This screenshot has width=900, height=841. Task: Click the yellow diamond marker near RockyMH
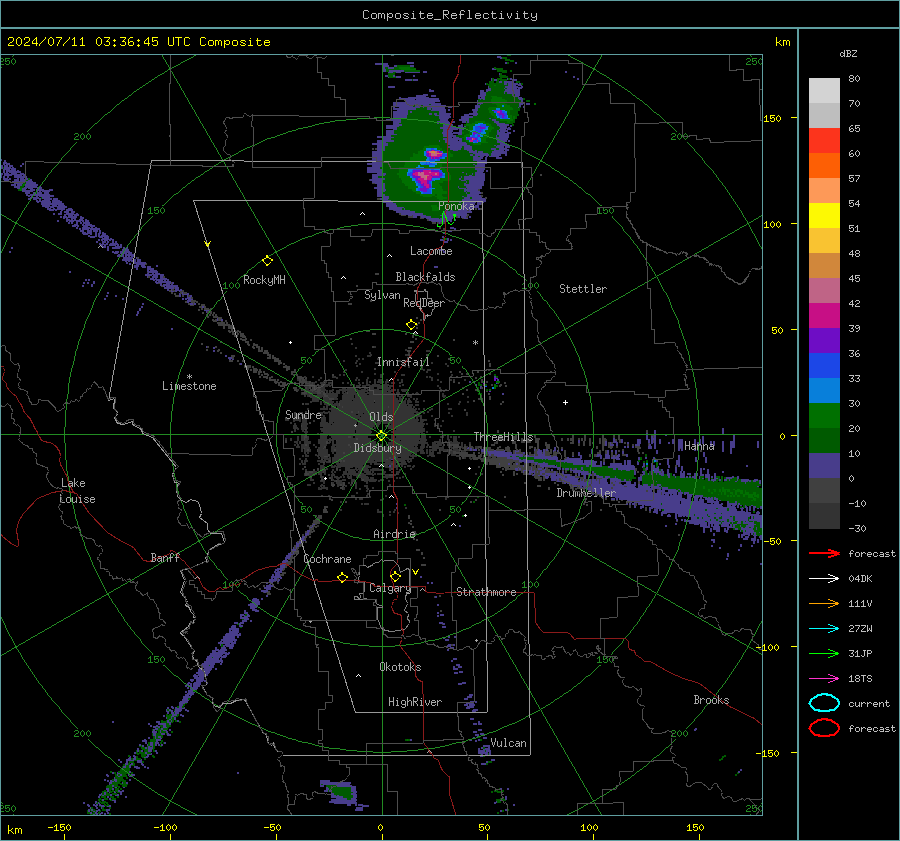pyautogui.click(x=267, y=261)
